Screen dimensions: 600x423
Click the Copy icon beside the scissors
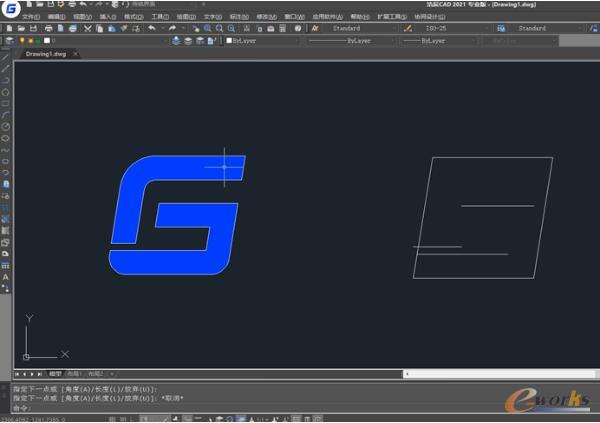[99, 28]
